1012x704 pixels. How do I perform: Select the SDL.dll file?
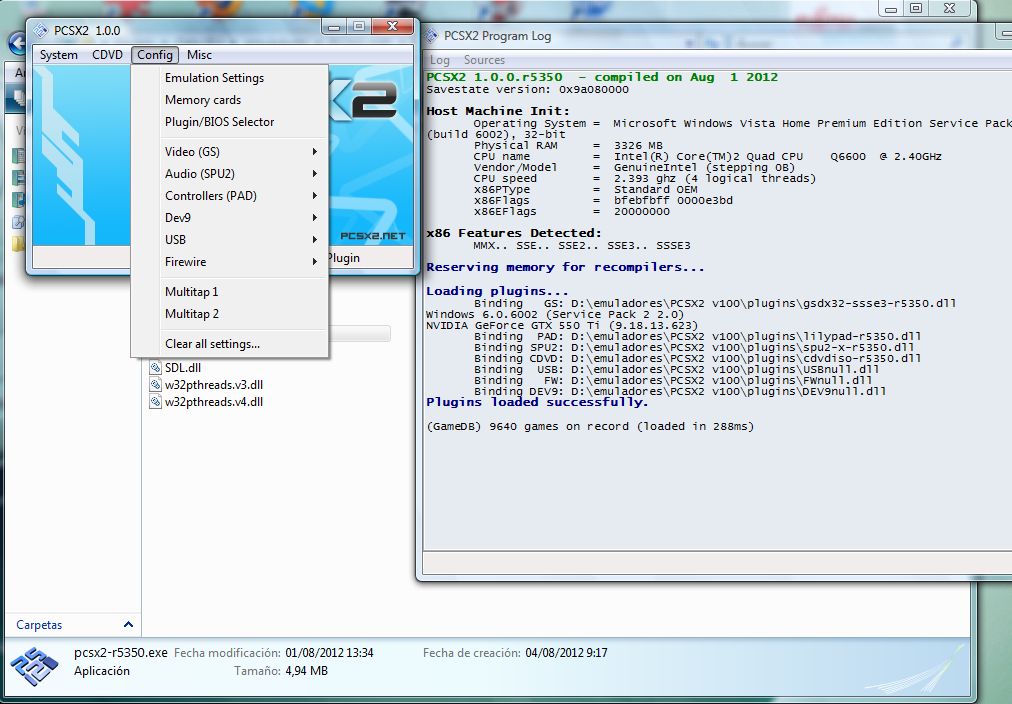tap(183, 368)
